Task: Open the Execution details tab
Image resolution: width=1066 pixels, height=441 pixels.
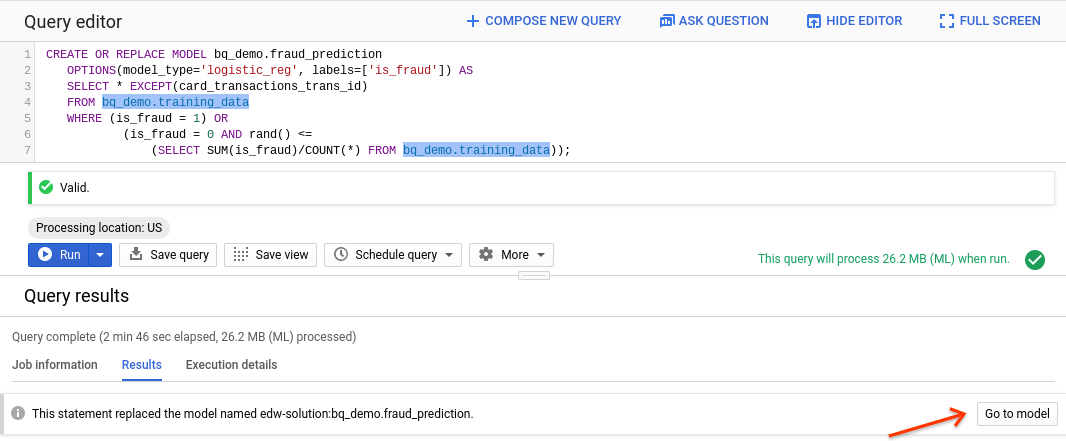Action: [231, 365]
